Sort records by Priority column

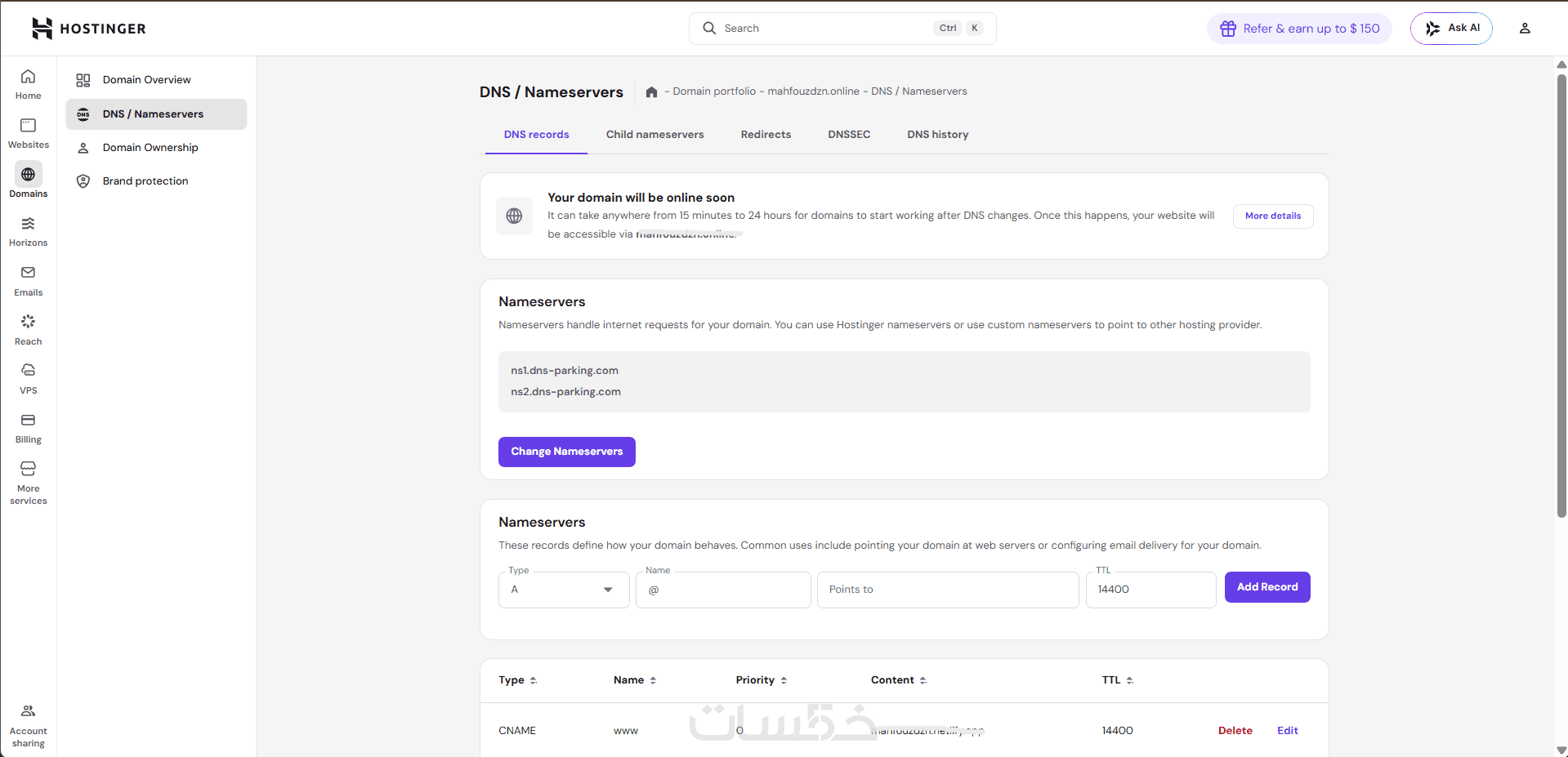(x=761, y=680)
